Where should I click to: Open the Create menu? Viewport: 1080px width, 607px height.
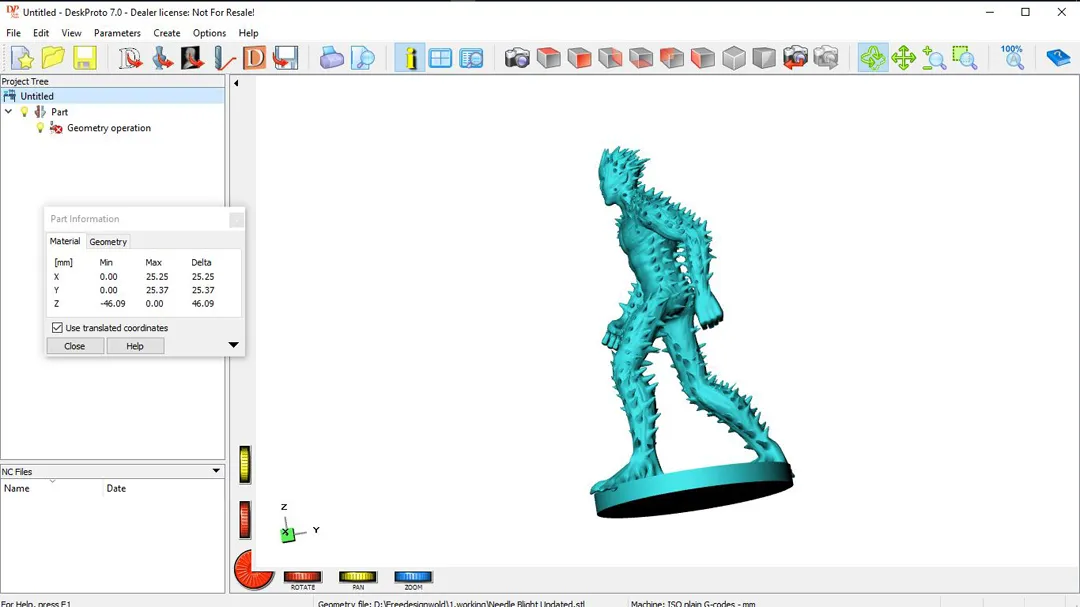coord(167,33)
